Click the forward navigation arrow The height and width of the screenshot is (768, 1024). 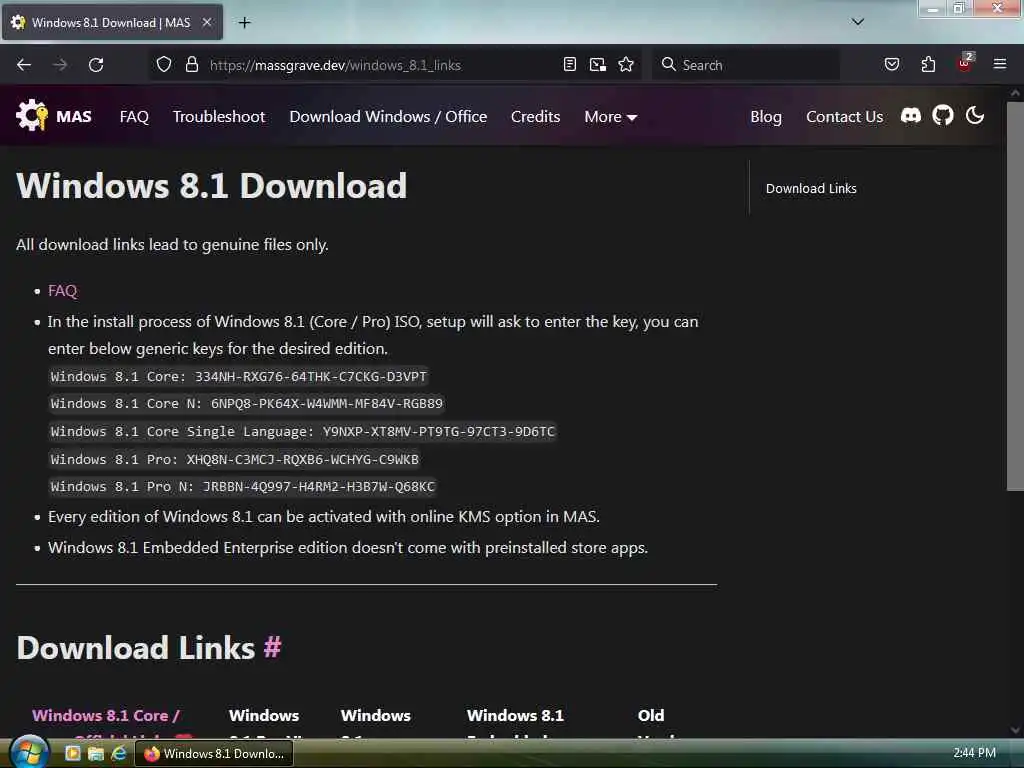[60, 65]
